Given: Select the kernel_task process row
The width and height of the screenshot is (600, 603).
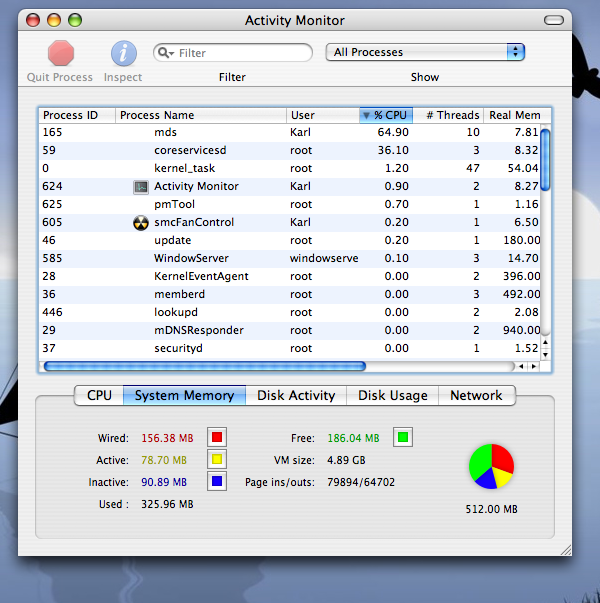Looking at the screenshot, I should (290, 169).
